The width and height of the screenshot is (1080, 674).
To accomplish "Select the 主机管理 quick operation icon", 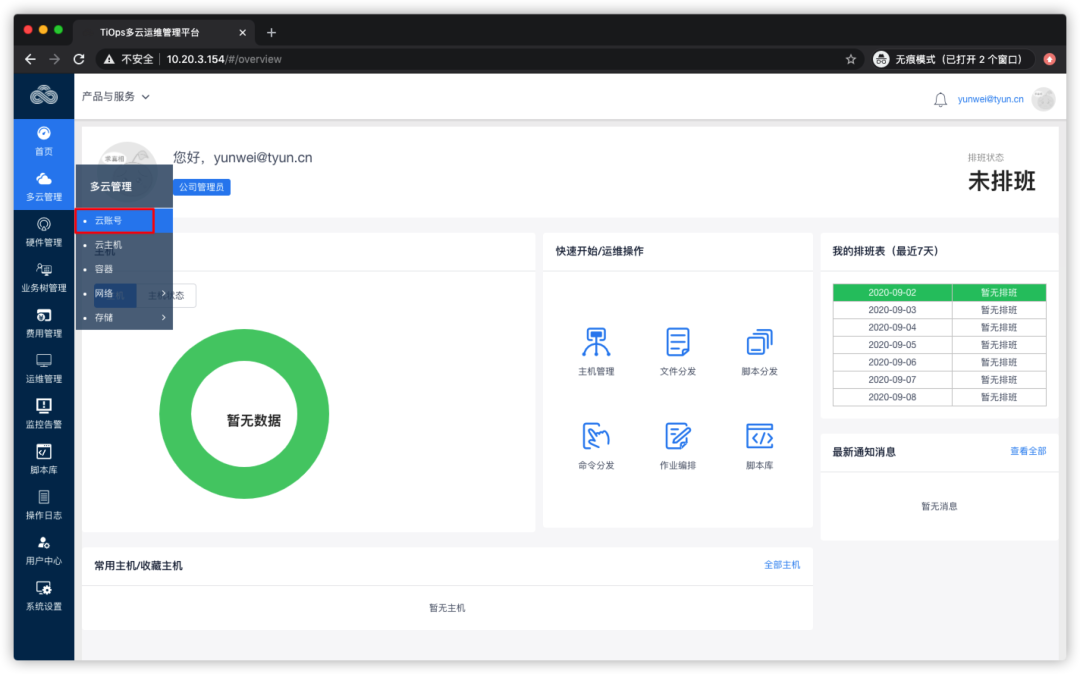I will [x=596, y=350].
